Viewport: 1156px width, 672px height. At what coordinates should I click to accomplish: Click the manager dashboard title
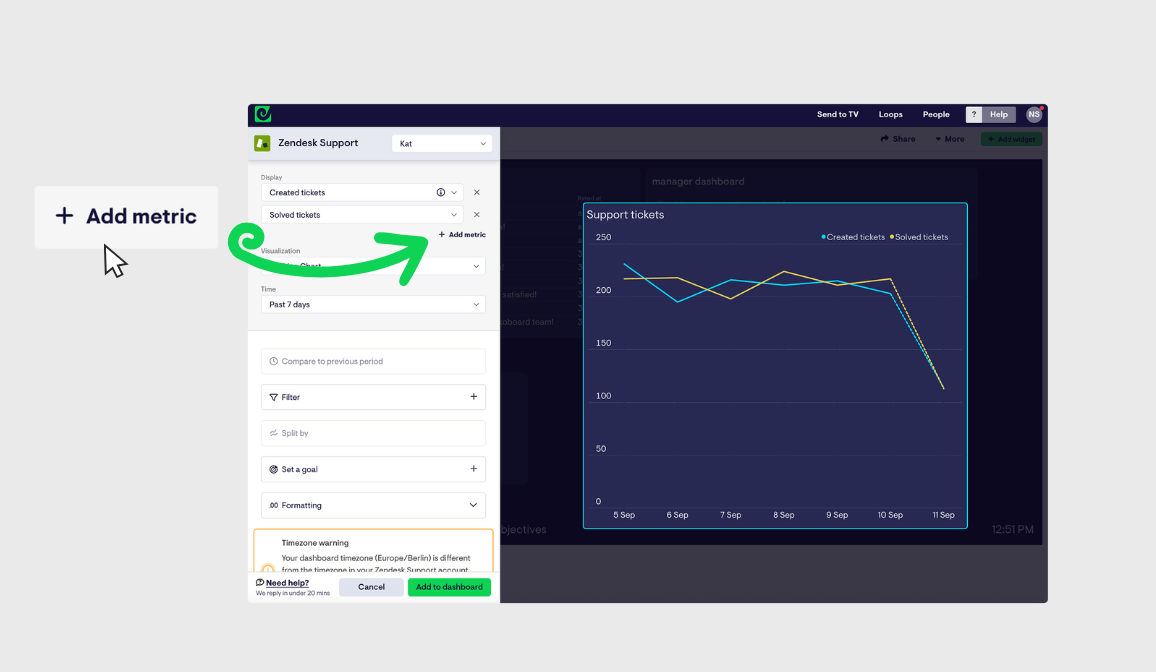[698, 181]
